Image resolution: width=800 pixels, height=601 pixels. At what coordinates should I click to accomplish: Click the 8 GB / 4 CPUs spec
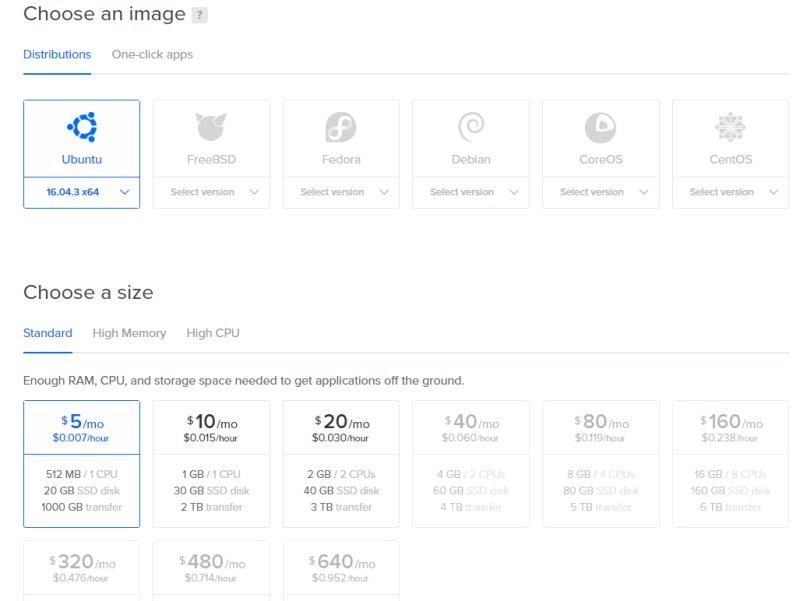pos(601,474)
